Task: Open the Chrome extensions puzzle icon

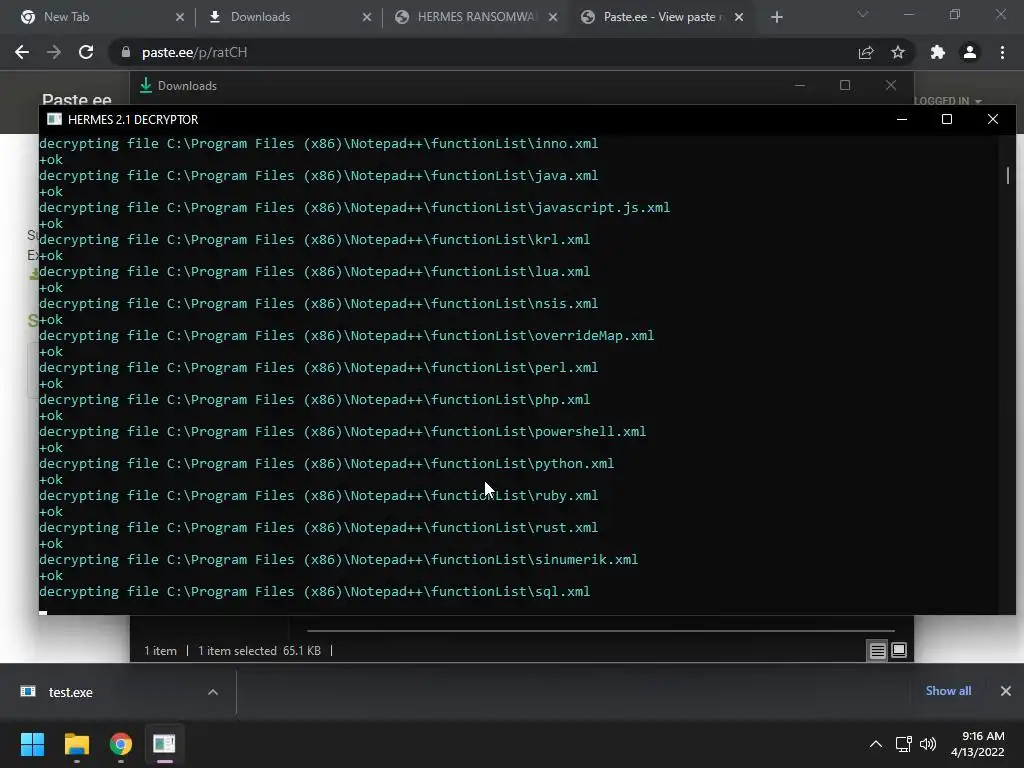Action: click(938, 52)
